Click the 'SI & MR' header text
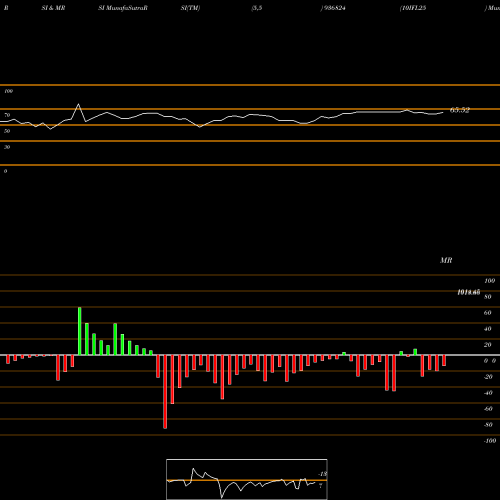The width and height of the screenshot is (500, 500). [53, 8]
